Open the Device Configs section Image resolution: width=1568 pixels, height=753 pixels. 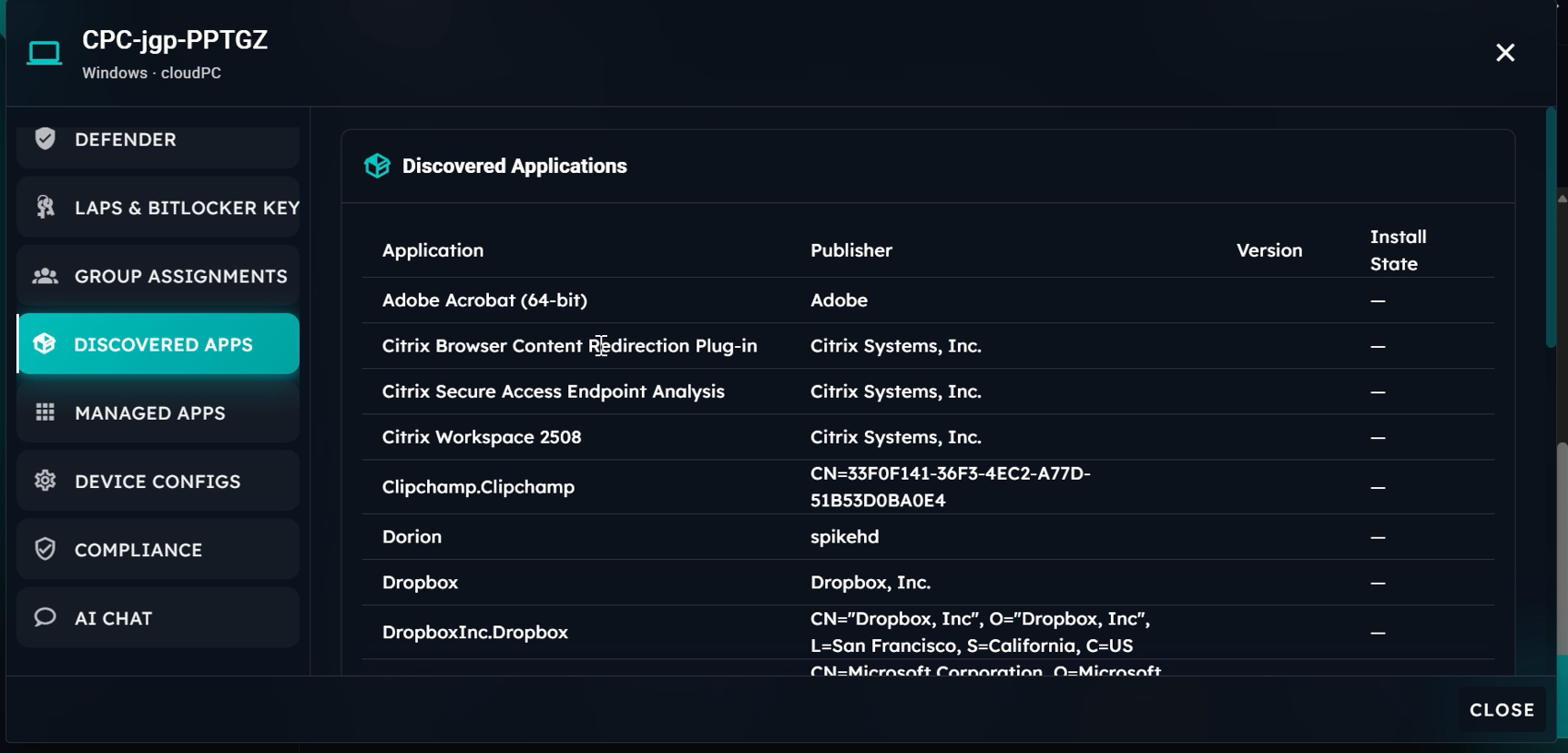click(158, 481)
